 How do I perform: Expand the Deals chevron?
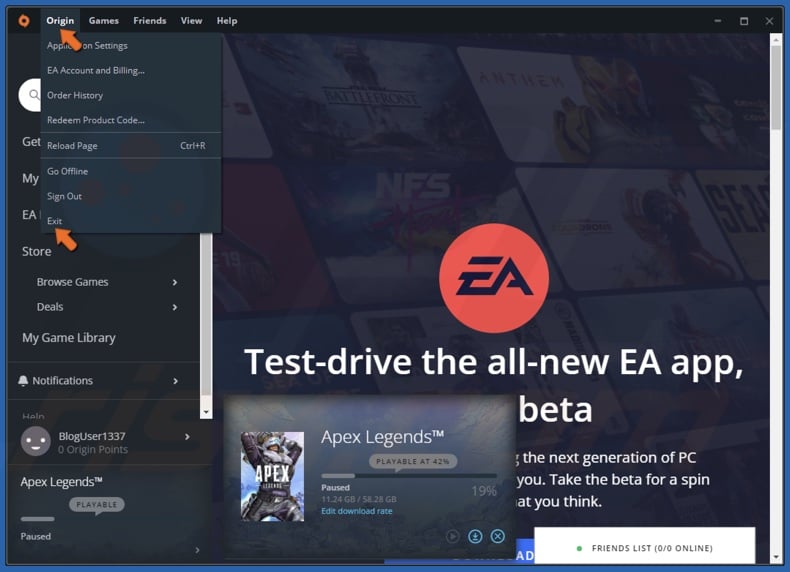pos(175,307)
